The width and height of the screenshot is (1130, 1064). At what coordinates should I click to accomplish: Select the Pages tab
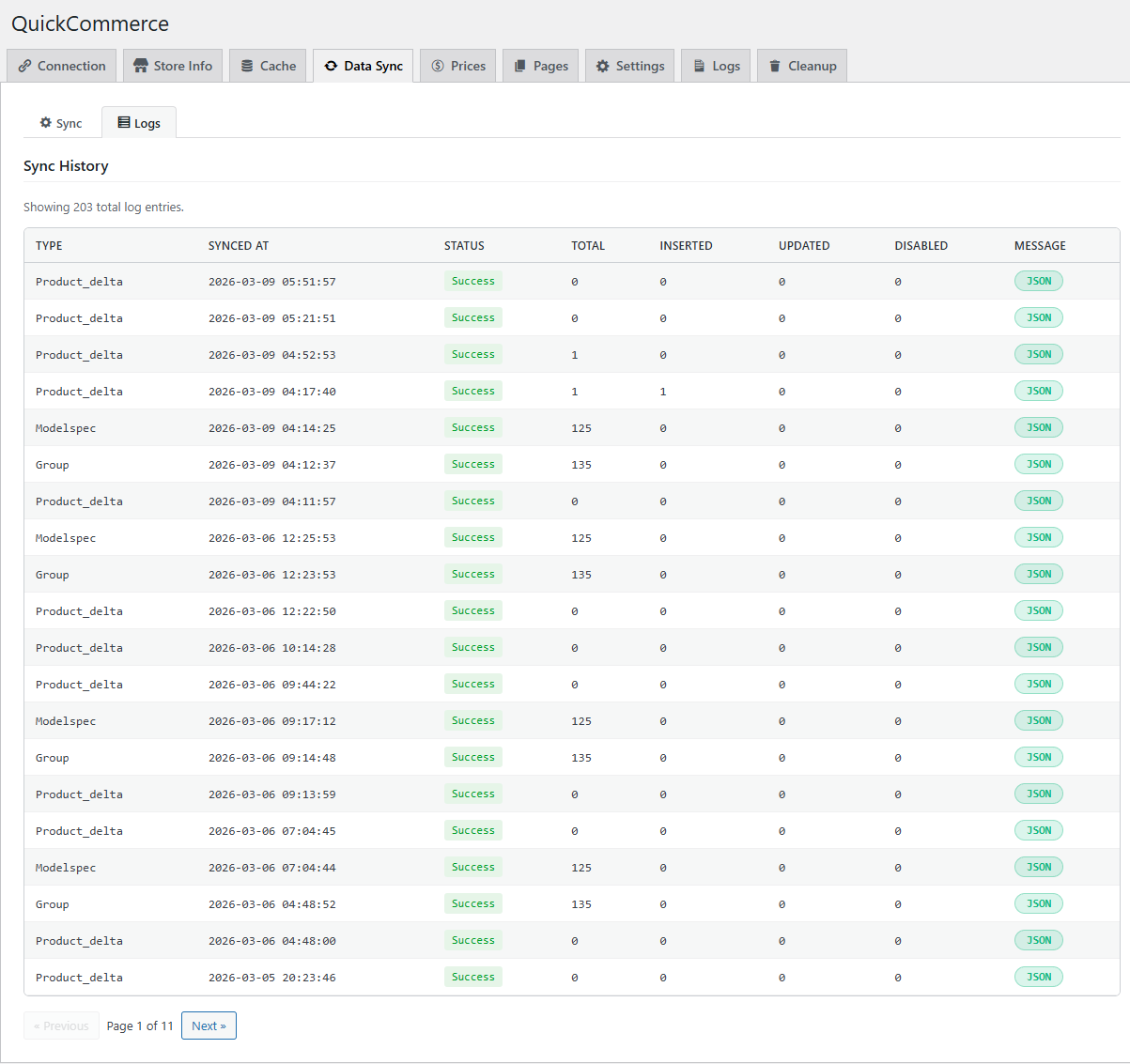pyautogui.click(x=541, y=66)
